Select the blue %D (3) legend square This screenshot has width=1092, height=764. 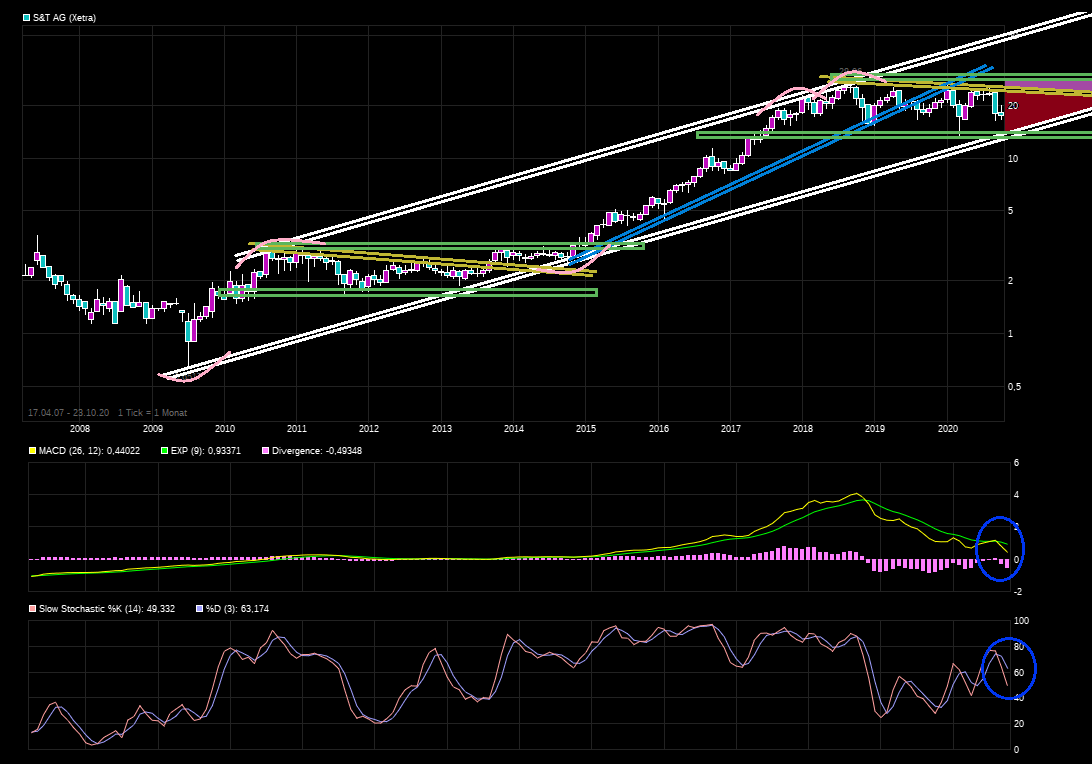pos(201,608)
